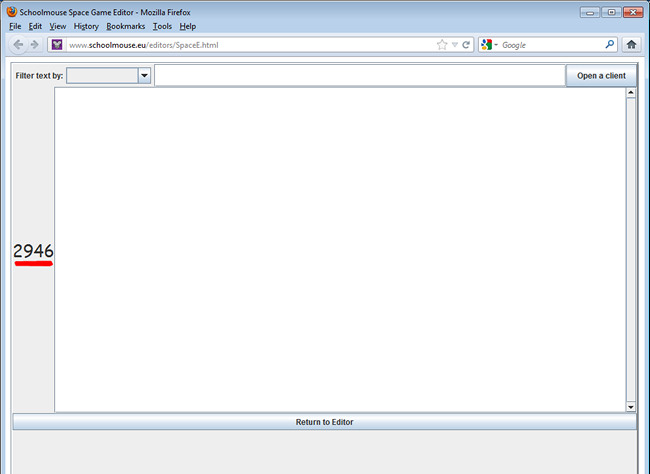Click the Google search input box
650x474 pixels.
coord(550,45)
